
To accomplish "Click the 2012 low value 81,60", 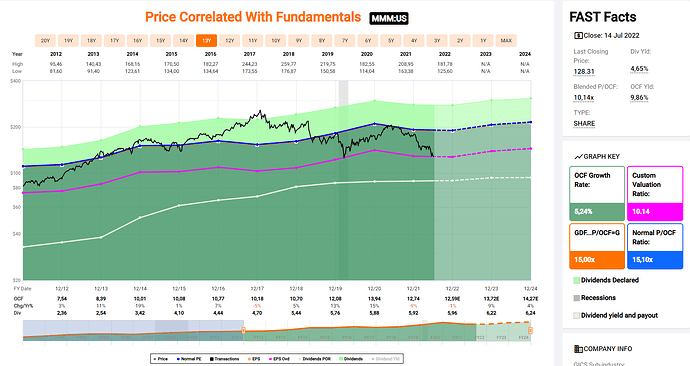I will point(56,71).
